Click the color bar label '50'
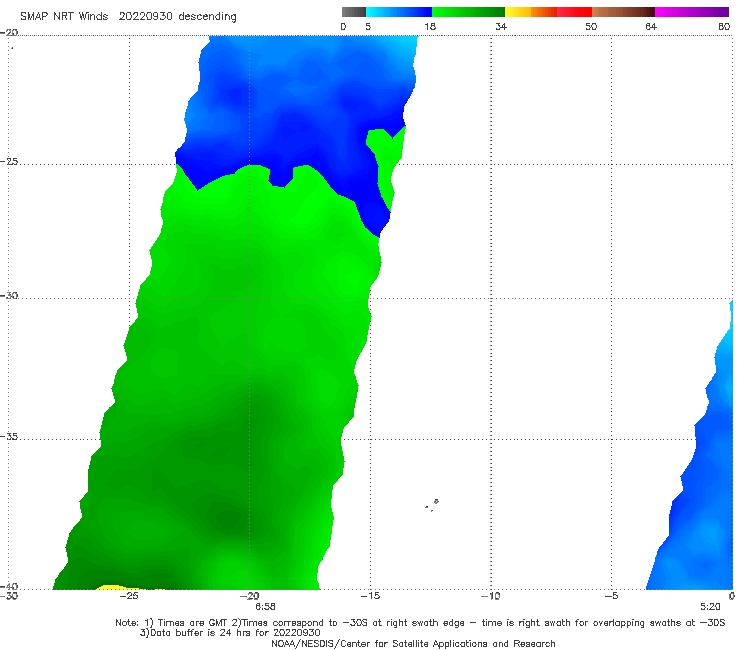Image resolution: width=740 pixels, height=650 pixels. [x=591, y=26]
